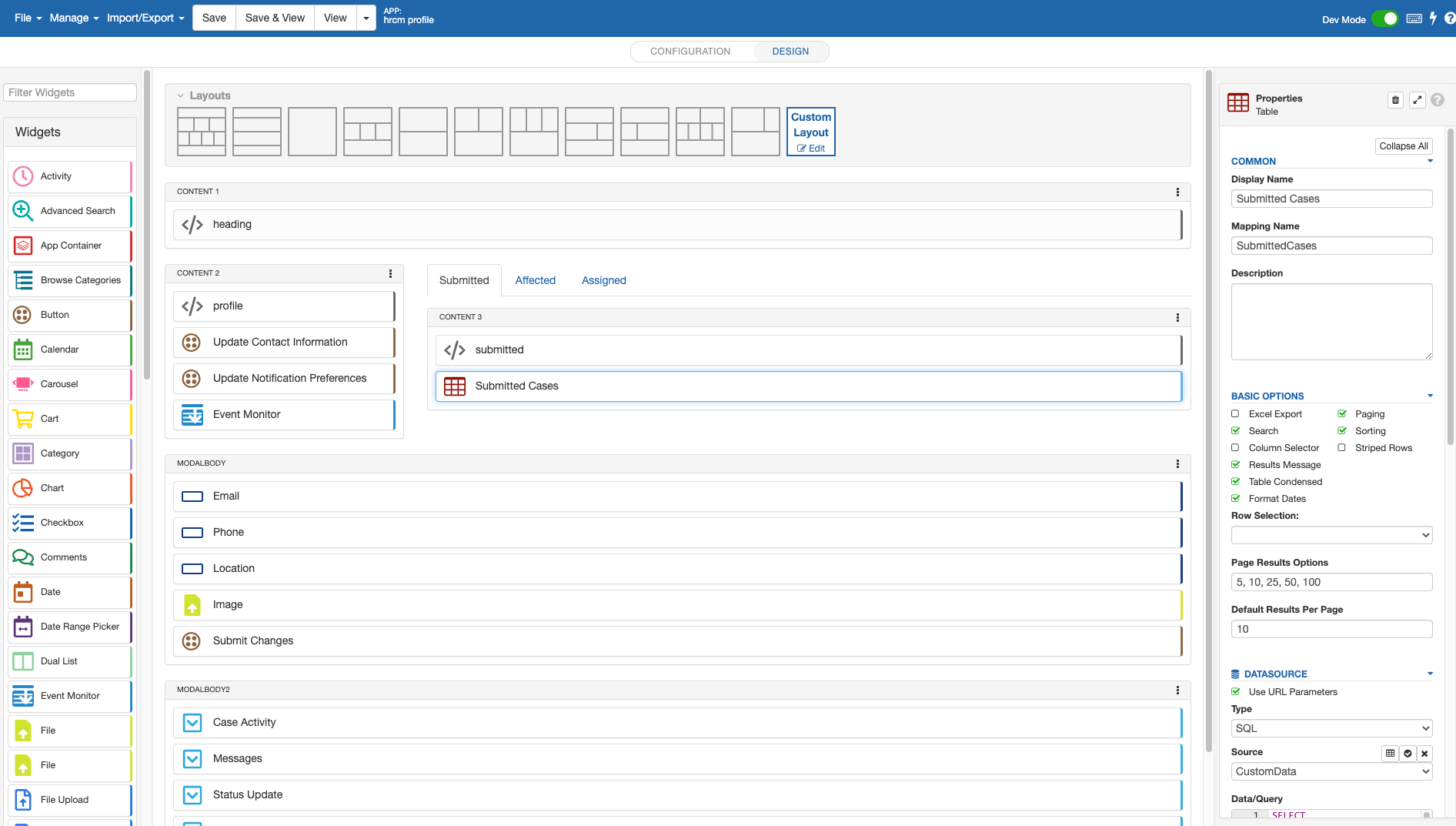
Task: Click the keyboard shortcuts icon in top bar
Action: [1414, 18]
